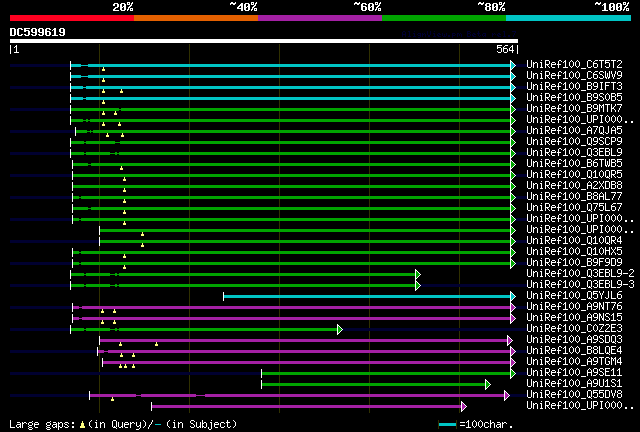Select the UniRef100_Q9SCP9 label
This screenshot has height=432, width=640.
point(574,142)
